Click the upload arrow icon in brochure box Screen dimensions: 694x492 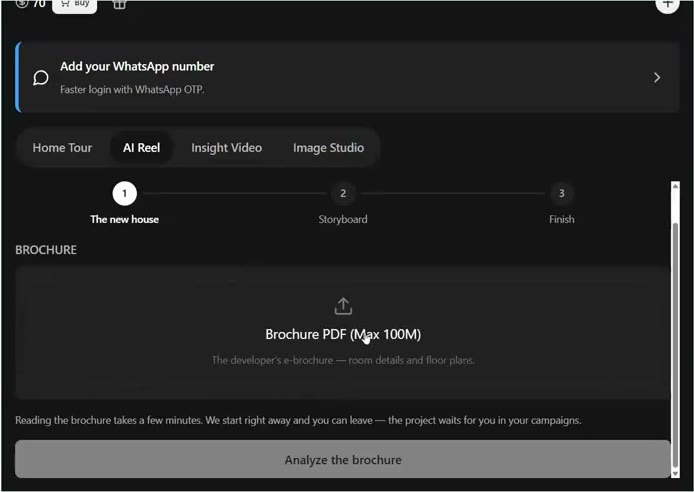(343, 306)
